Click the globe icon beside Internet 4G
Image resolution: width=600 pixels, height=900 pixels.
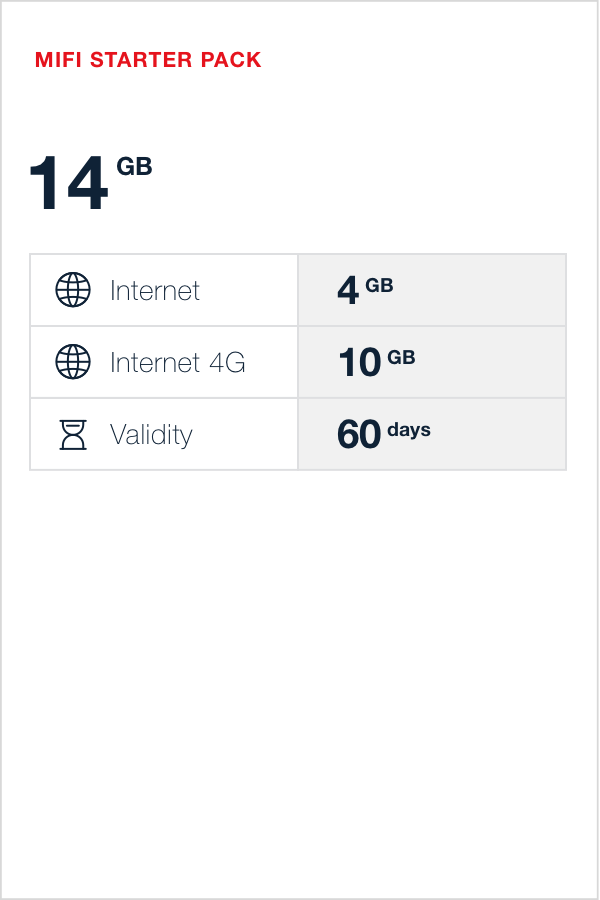pos(72,362)
